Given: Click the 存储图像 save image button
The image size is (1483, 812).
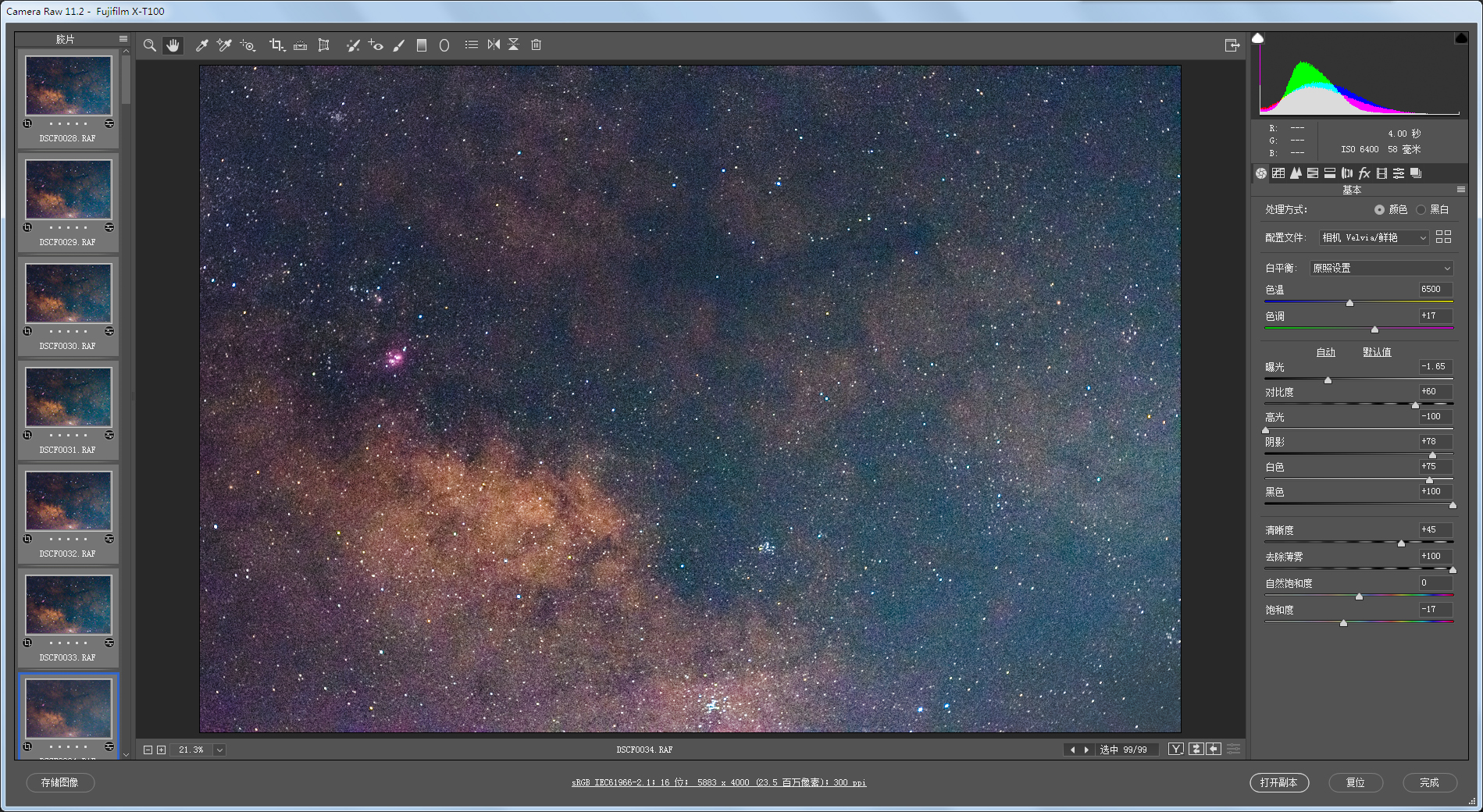Looking at the screenshot, I should click(x=60, y=782).
